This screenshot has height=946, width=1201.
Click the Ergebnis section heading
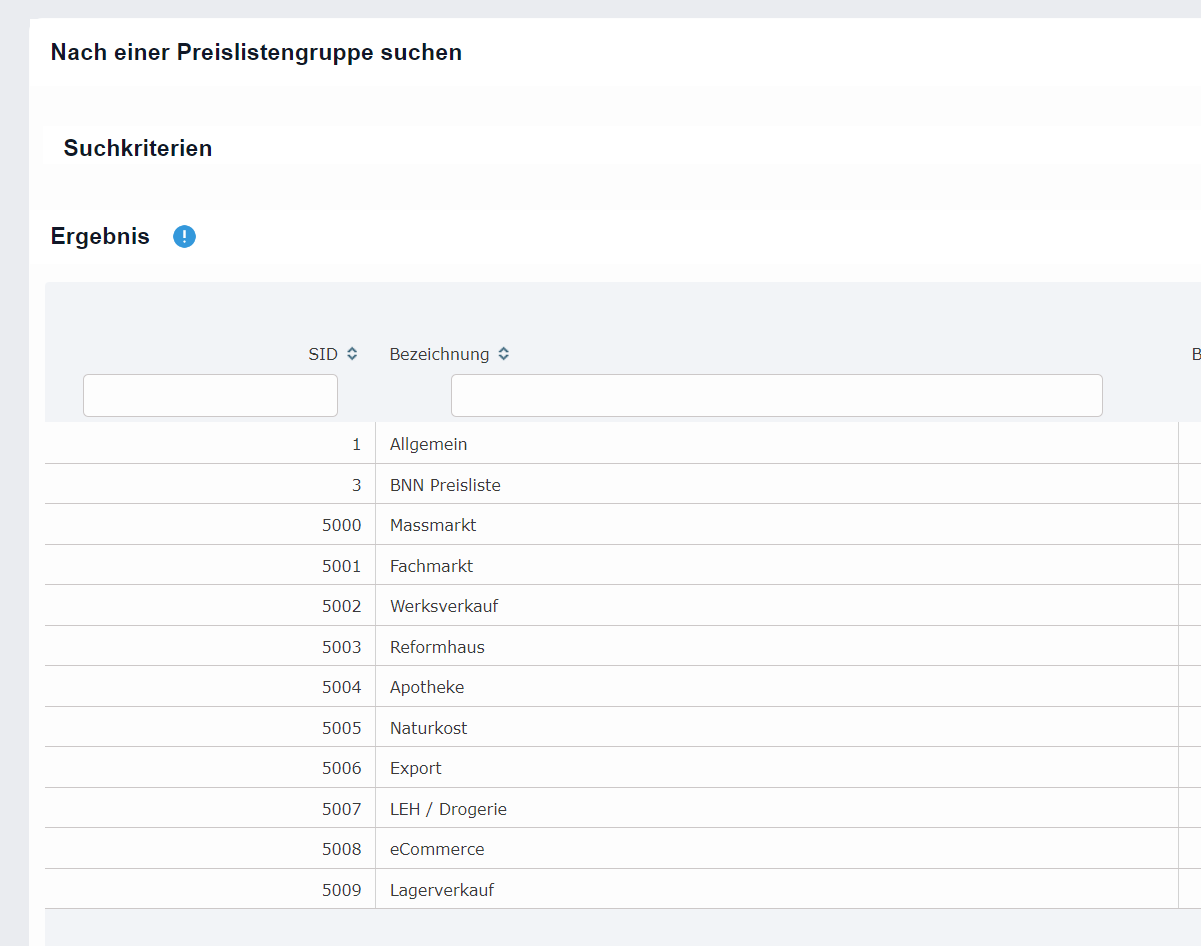pos(100,237)
